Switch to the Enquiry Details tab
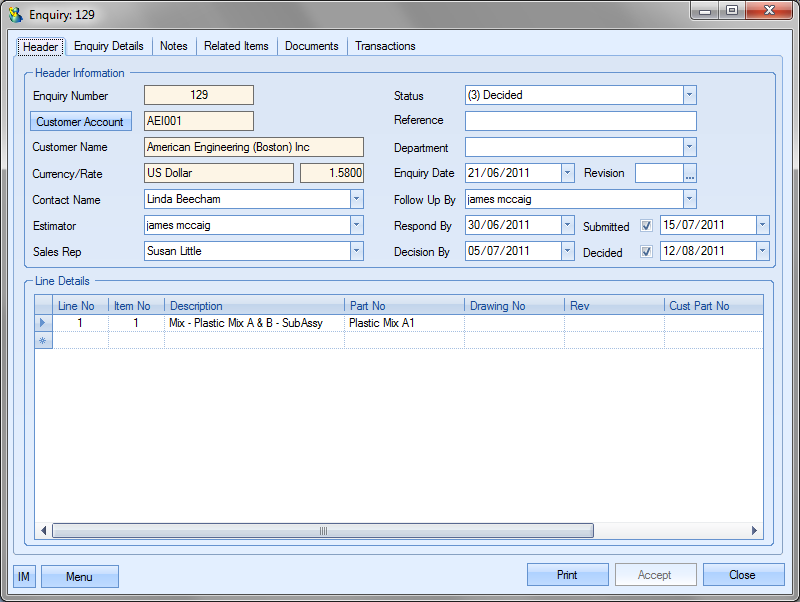The width and height of the screenshot is (800, 602). 108,46
